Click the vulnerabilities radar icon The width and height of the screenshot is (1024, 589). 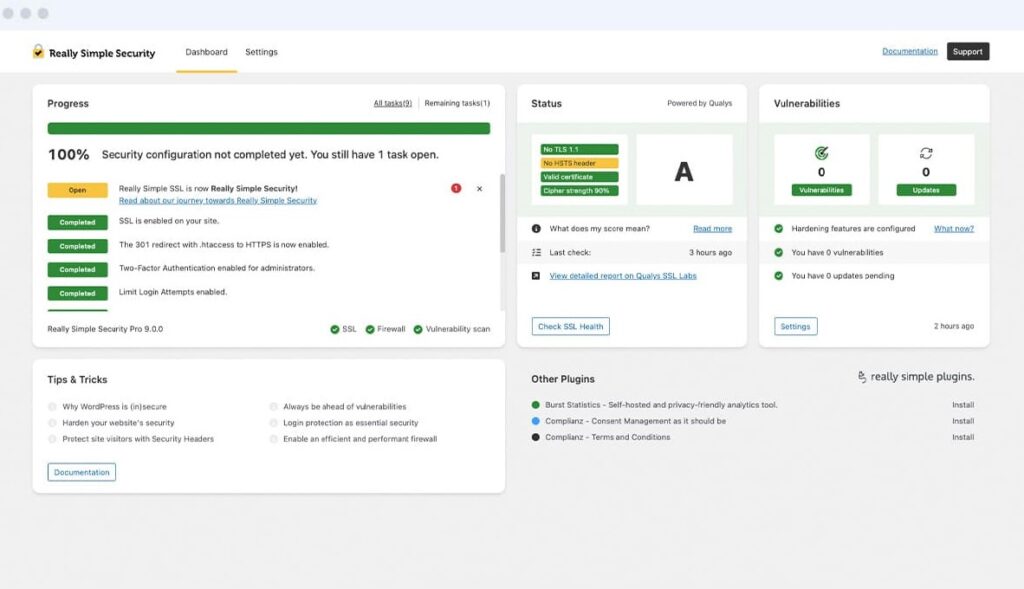click(822, 153)
